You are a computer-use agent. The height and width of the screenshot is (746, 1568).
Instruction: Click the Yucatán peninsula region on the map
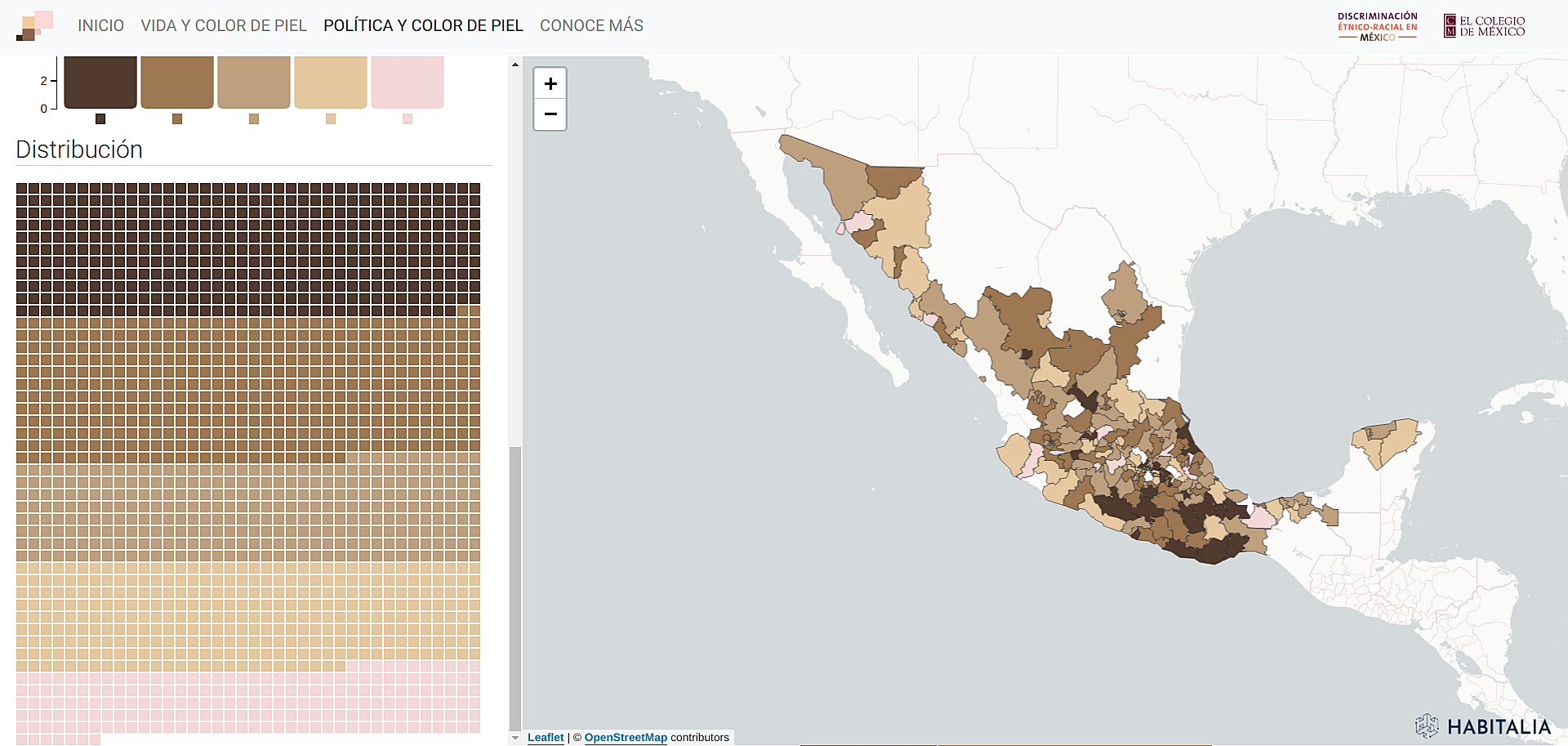(x=1388, y=442)
